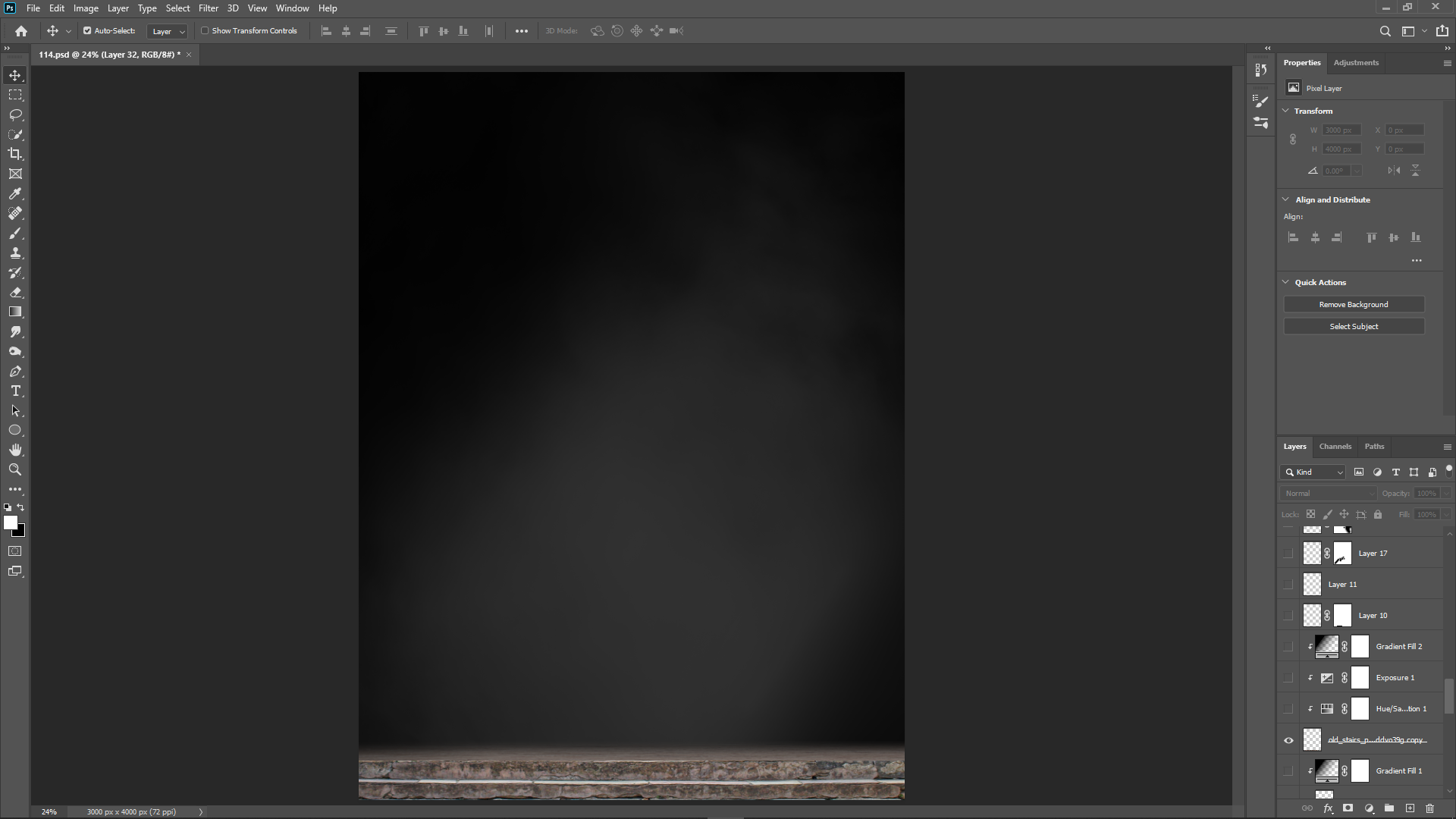Open the Fill dropdown arrow
This screenshot has width=1456, height=819.
click(x=1446, y=515)
